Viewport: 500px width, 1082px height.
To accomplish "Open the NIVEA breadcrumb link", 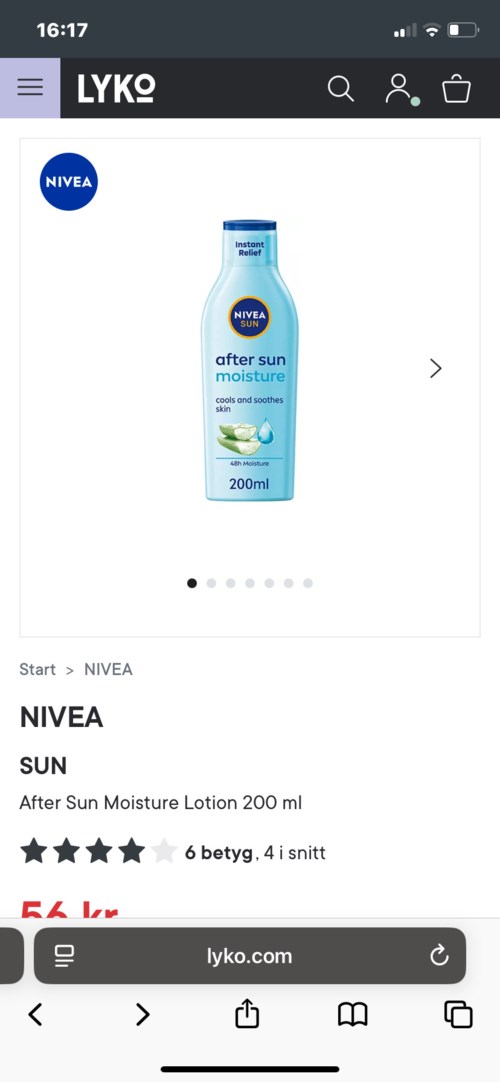I will click(x=108, y=669).
